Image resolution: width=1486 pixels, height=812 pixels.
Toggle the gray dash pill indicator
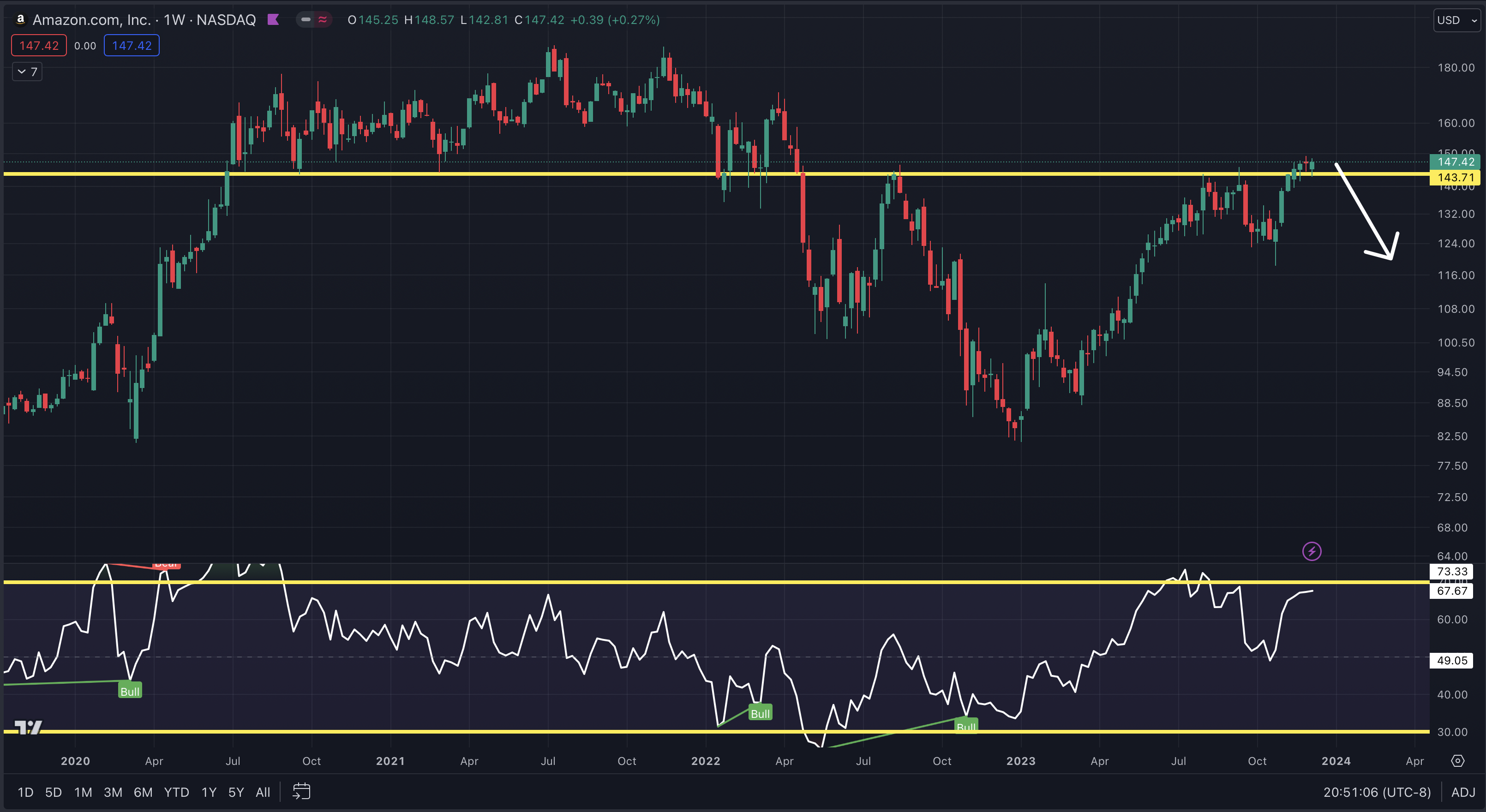pyautogui.click(x=306, y=19)
